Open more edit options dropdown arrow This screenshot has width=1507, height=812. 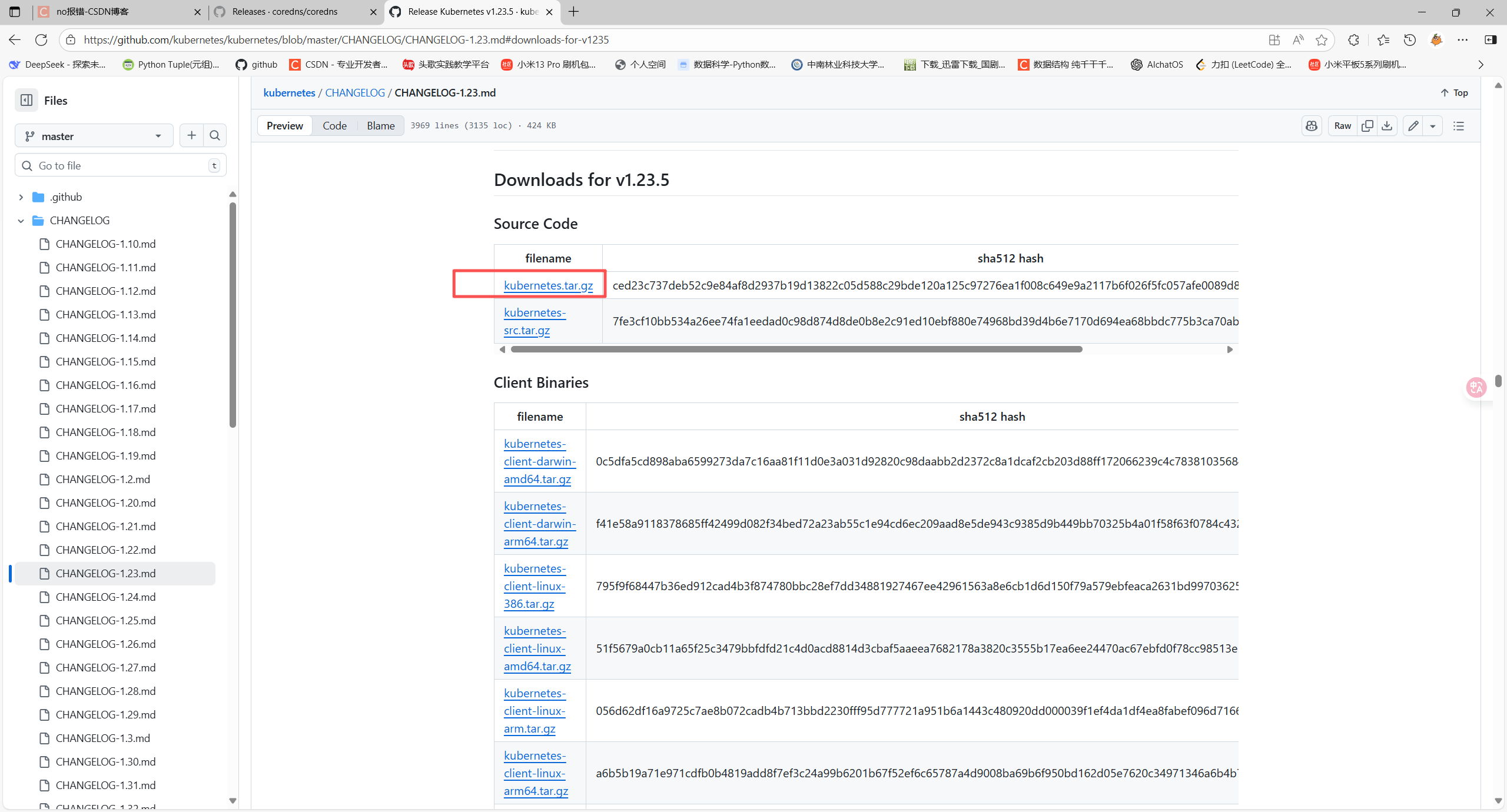tap(1433, 126)
